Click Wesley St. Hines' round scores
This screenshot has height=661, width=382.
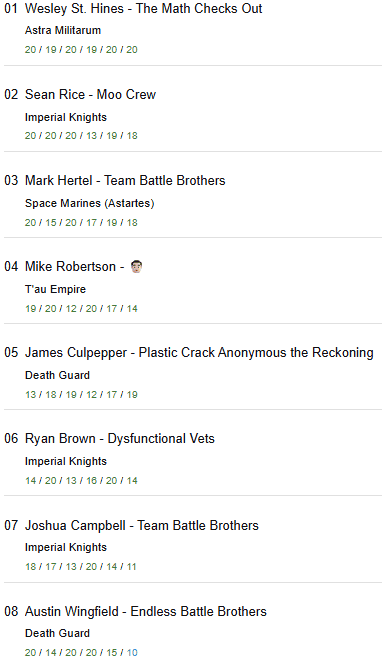click(x=81, y=50)
